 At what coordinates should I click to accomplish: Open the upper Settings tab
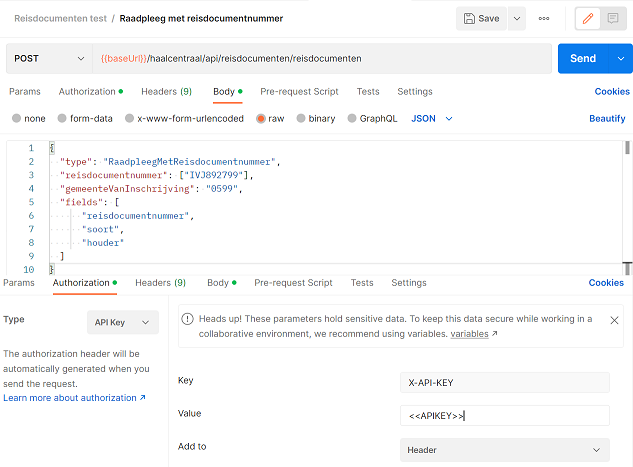pos(415,92)
